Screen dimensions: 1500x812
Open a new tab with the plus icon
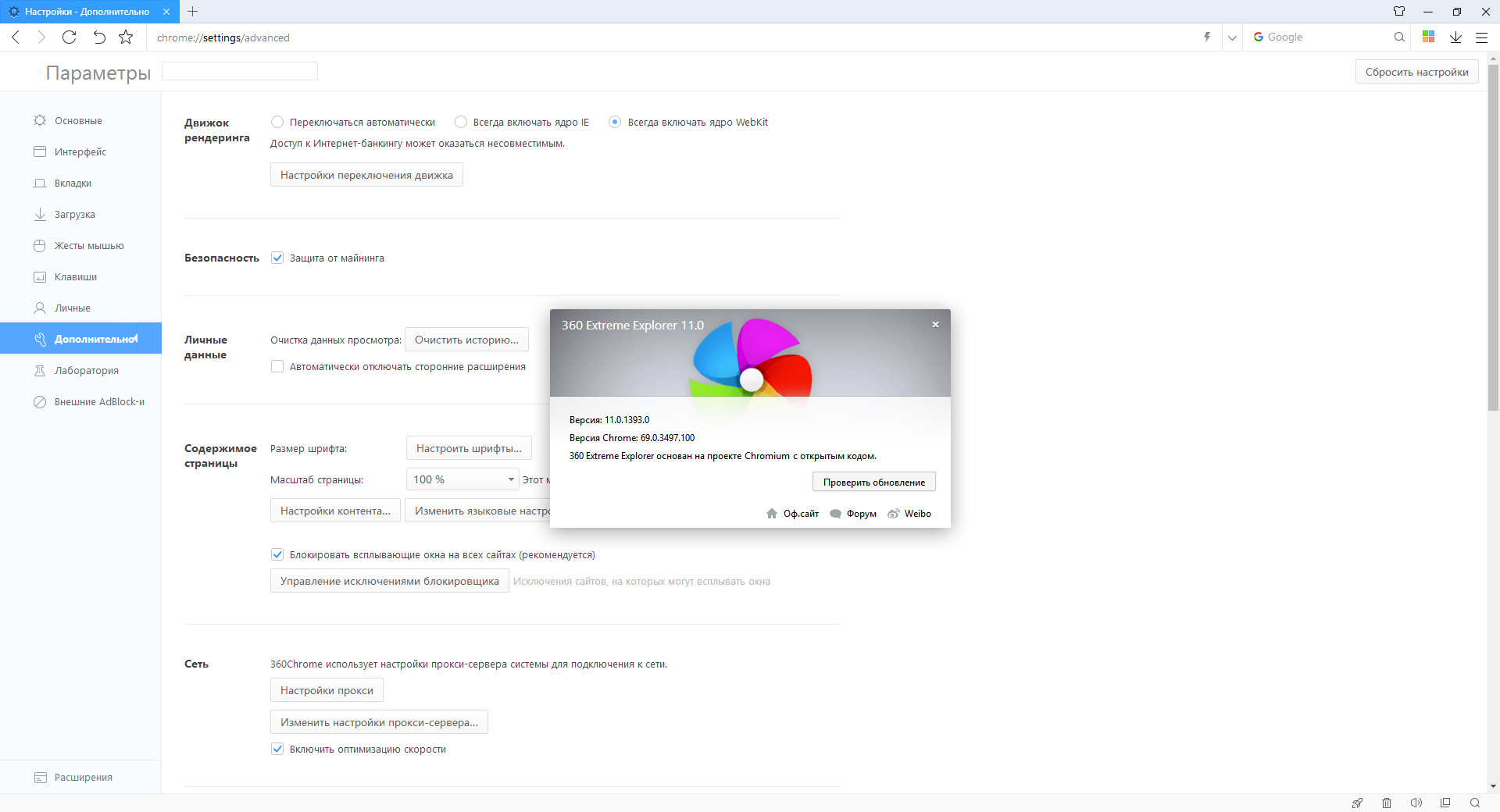192,12
